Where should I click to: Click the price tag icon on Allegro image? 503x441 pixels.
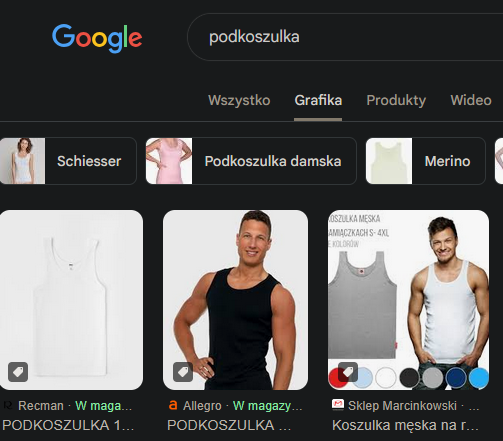pyautogui.click(x=183, y=372)
